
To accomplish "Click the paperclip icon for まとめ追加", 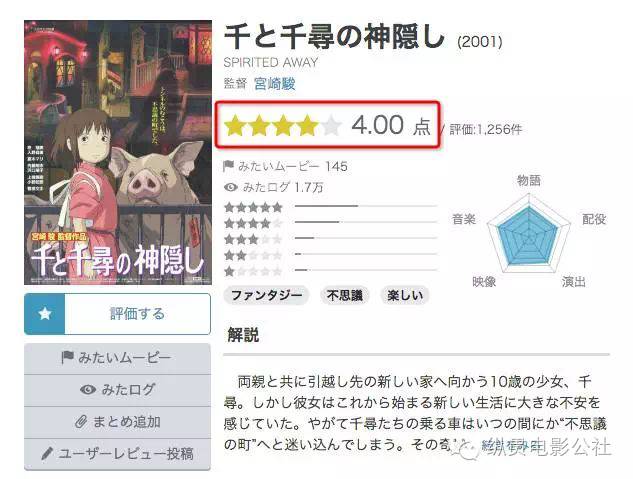I will point(81,422).
